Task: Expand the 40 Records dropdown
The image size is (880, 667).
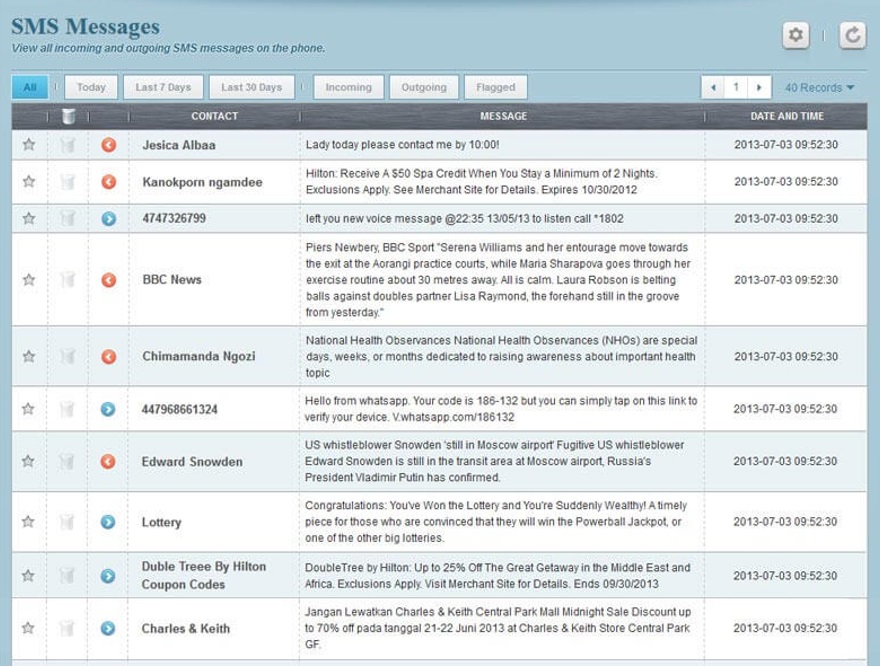Action: click(819, 88)
